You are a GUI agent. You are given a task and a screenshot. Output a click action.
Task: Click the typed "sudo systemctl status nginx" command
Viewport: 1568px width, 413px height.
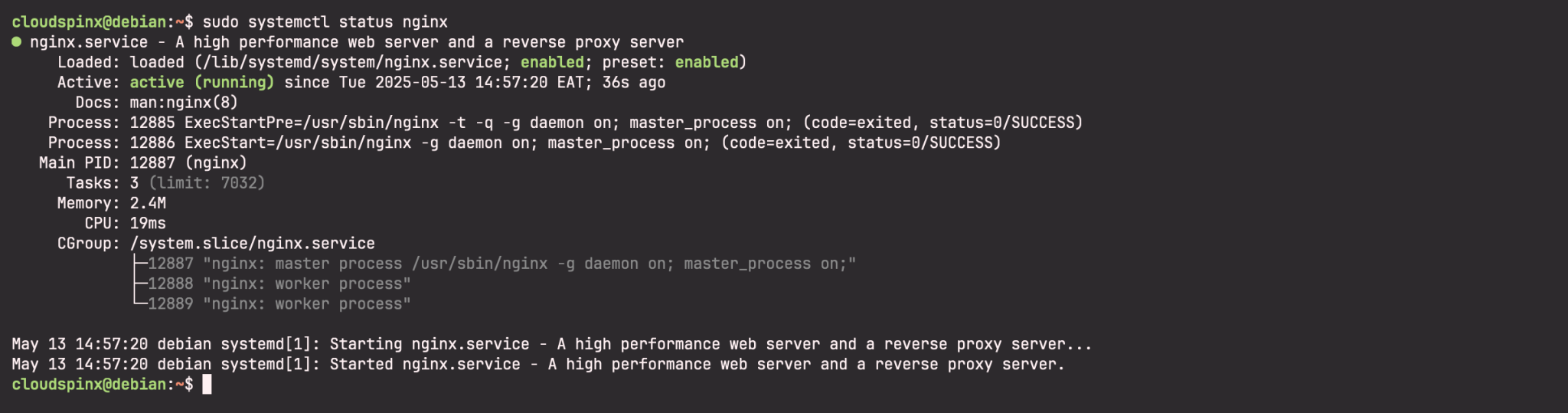[x=325, y=22]
